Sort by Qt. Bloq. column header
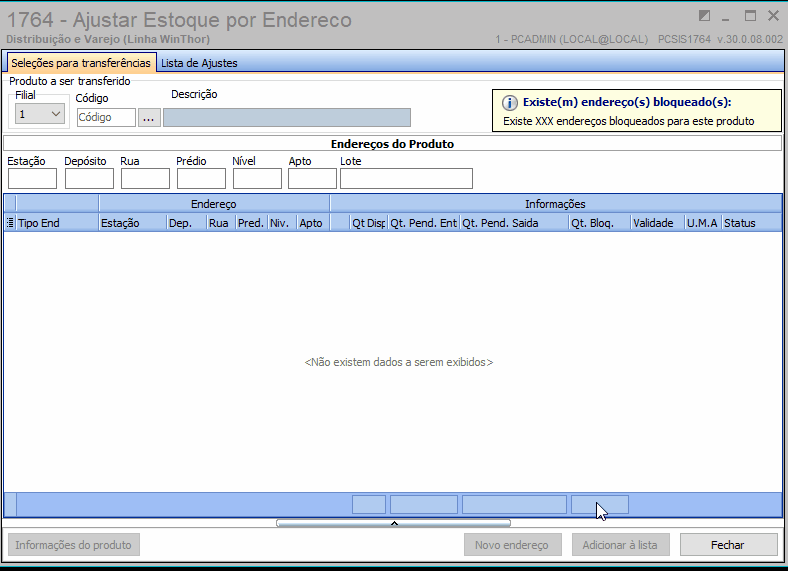 click(600, 223)
